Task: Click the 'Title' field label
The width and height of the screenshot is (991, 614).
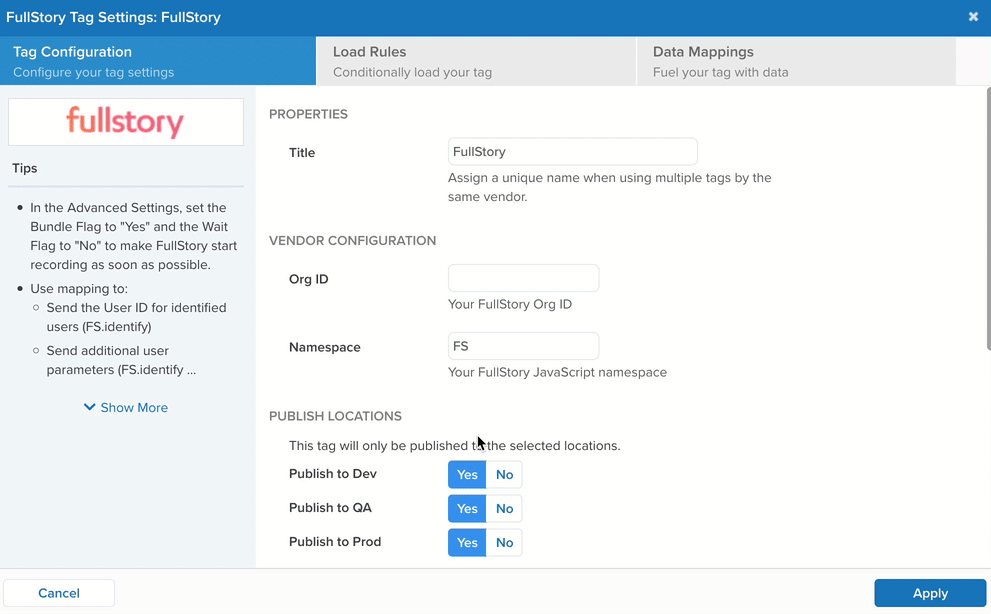Action: coord(302,152)
